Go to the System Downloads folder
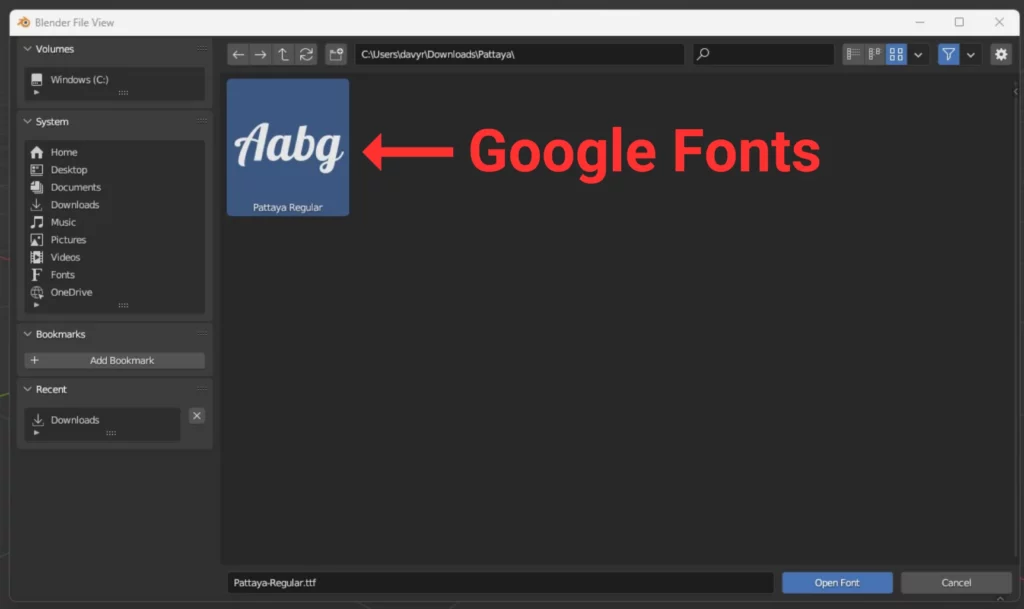 click(x=114, y=205)
